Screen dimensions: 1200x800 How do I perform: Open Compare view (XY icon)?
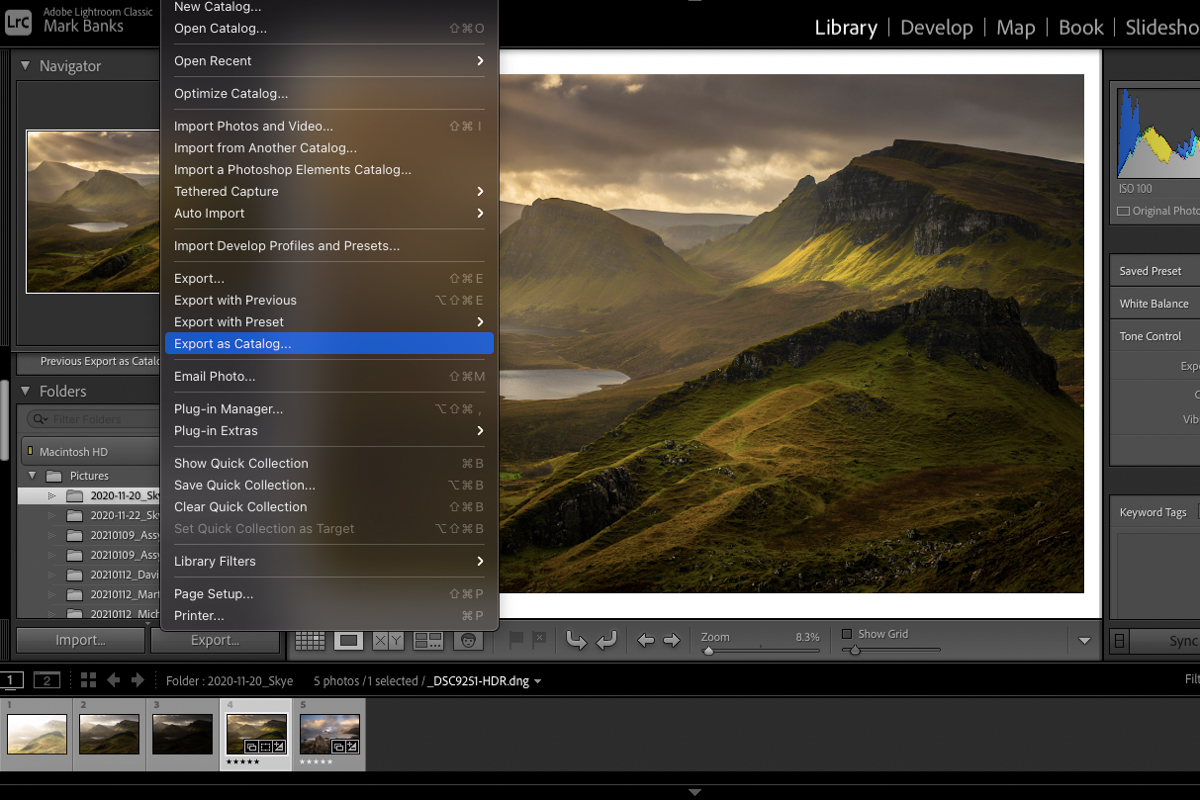pyautogui.click(x=388, y=641)
